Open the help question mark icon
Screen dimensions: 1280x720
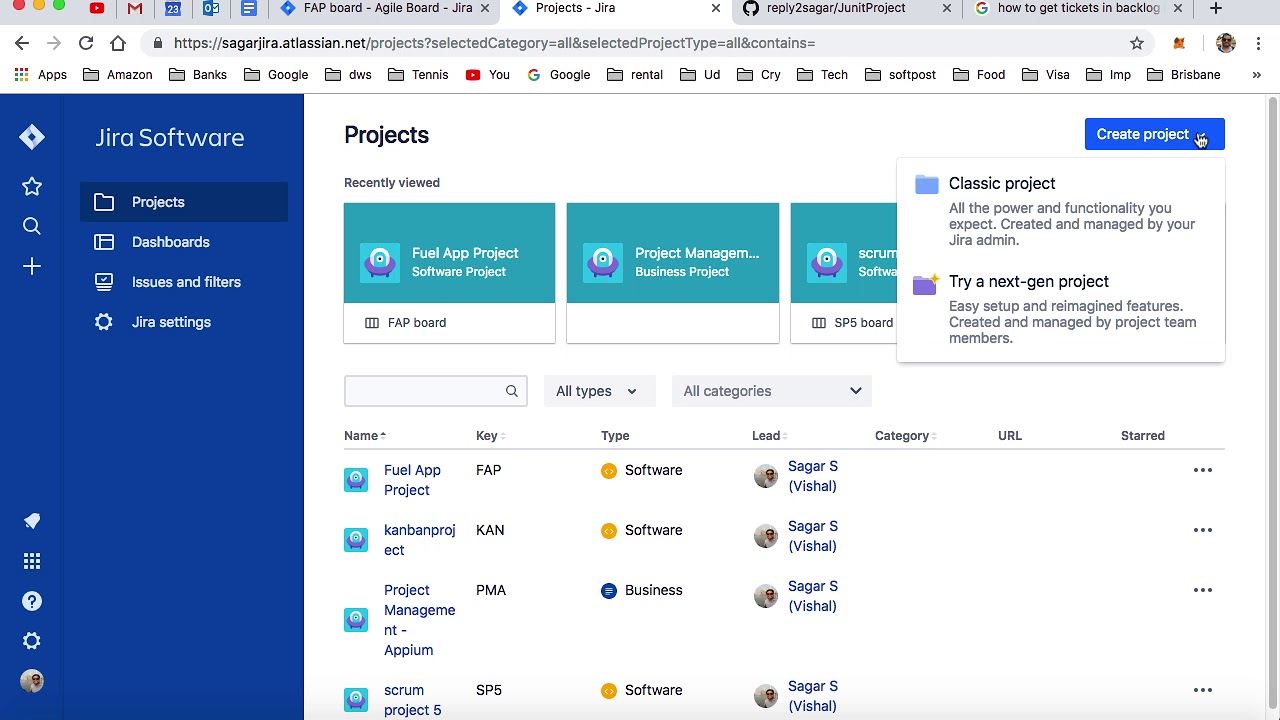pyautogui.click(x=32, y=601)
